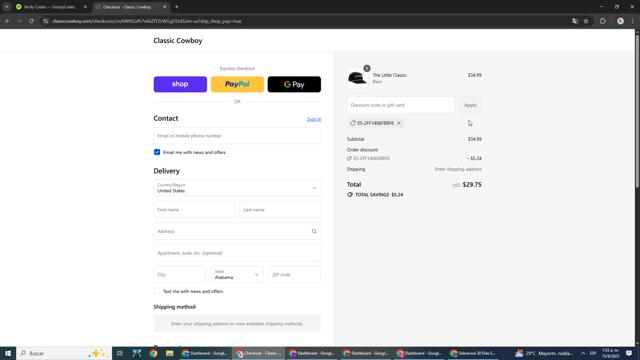Choose PayPal express checkout
This screenshot has height=360, width=640.
[237, 84]
